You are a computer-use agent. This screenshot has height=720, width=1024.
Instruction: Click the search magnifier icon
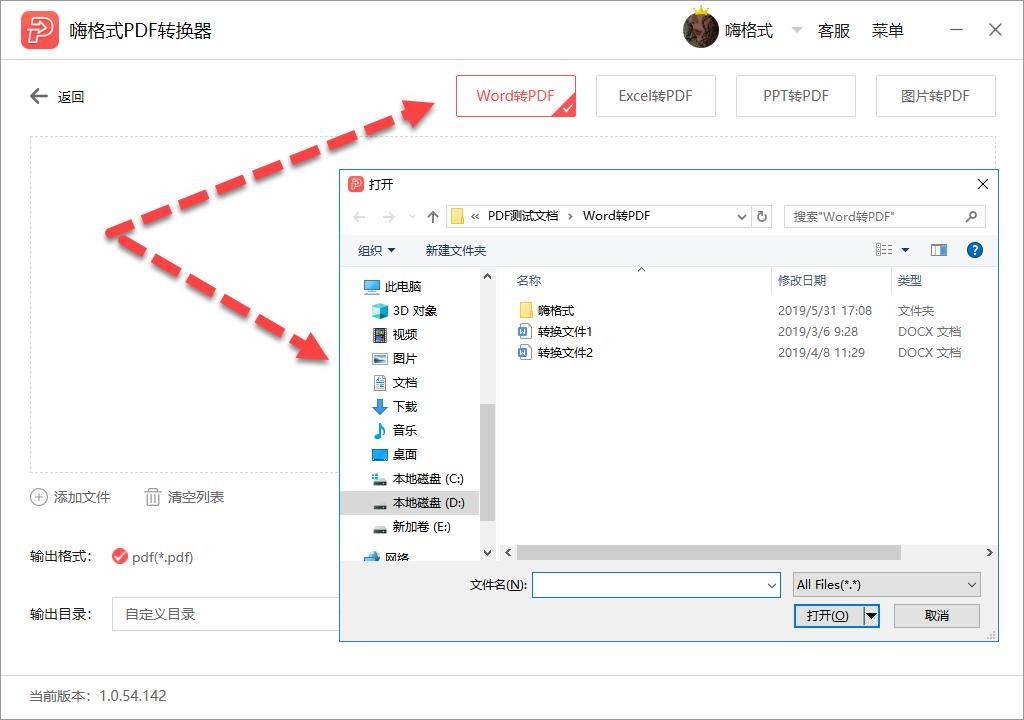(971, 216)
